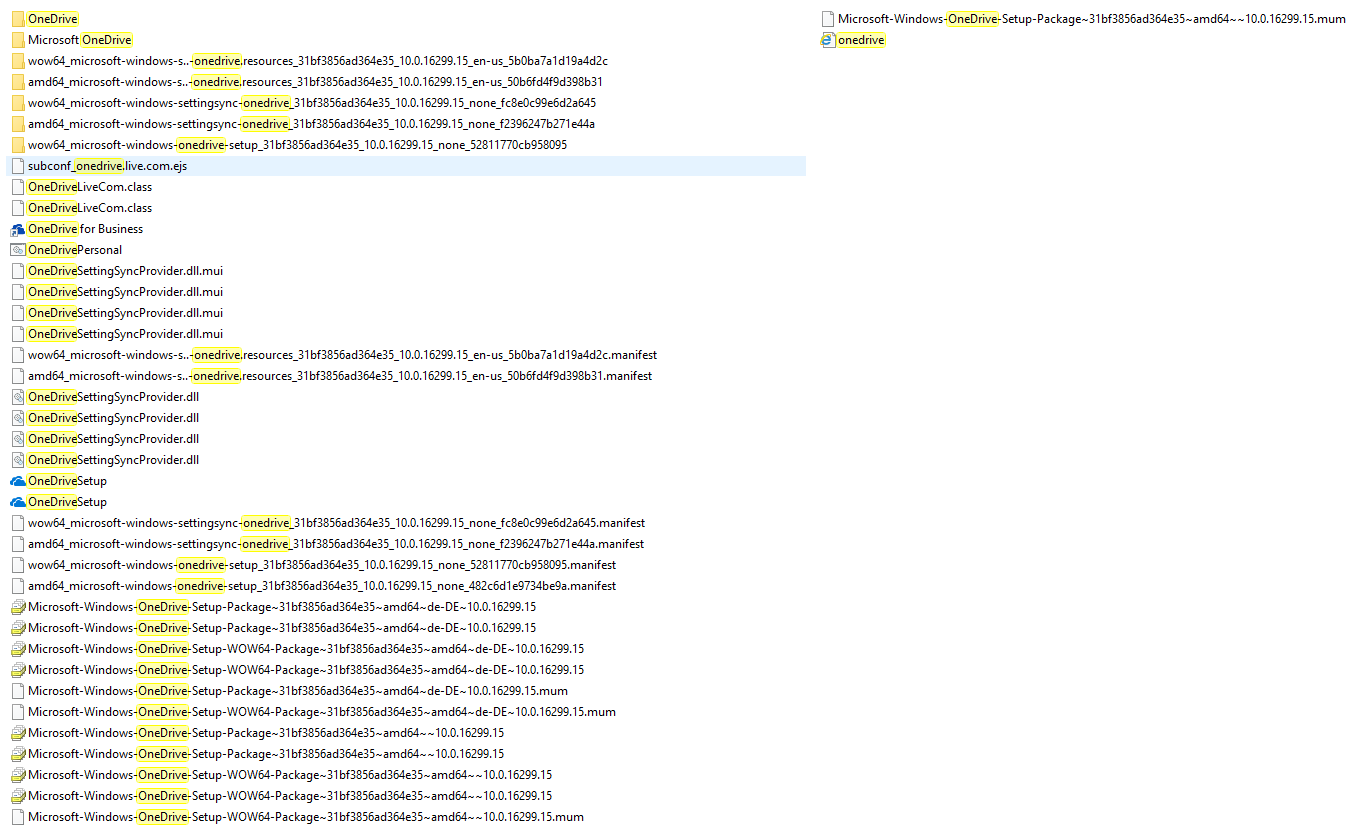The height and width of the screenshot is (838, 1362).
Task: Click the lowercase onedrive internet shortcut icon
Action: pyautogui.click(x=827, y=40)
